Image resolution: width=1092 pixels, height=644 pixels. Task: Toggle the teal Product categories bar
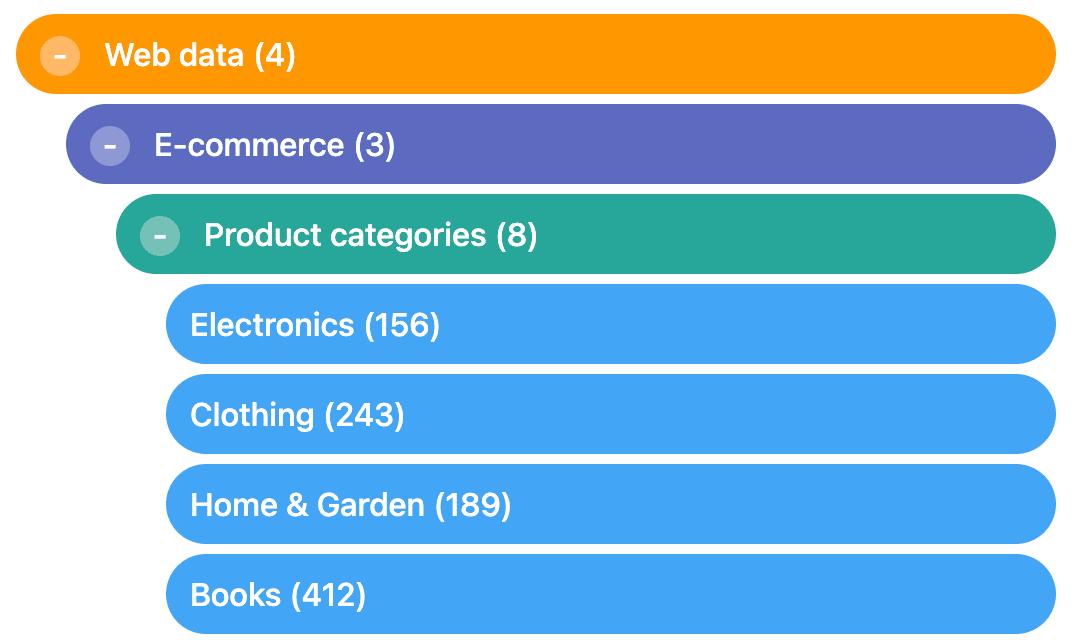(586, 234)
